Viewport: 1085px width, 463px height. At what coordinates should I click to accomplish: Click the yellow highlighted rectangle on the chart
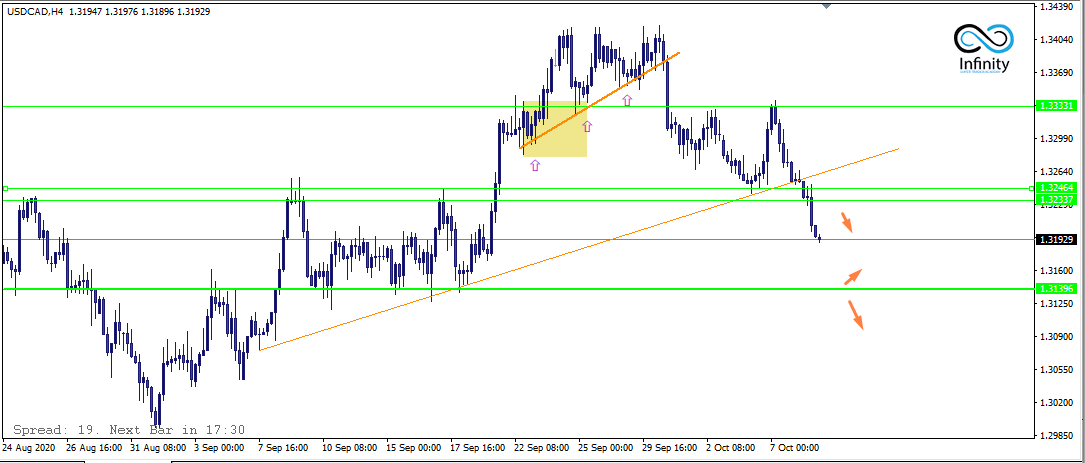pyautogui.click(x=555, y=129)
